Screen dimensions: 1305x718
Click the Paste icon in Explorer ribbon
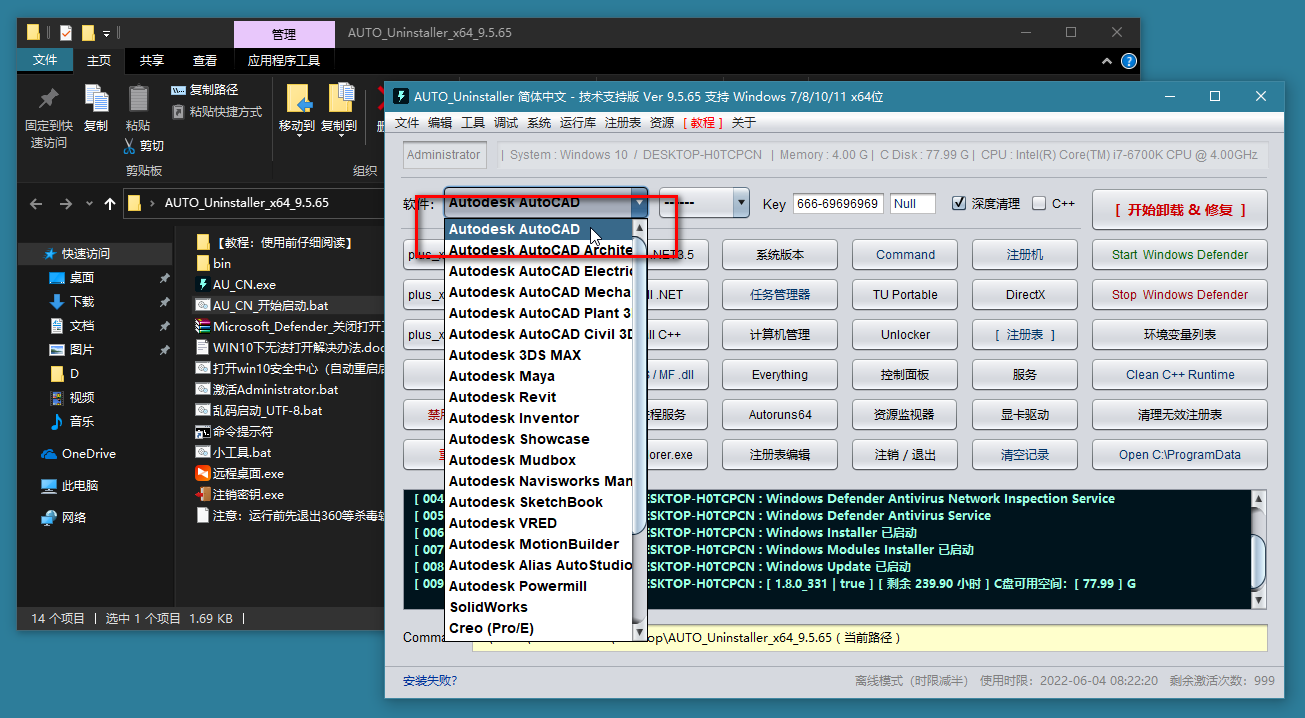point(138,99)
